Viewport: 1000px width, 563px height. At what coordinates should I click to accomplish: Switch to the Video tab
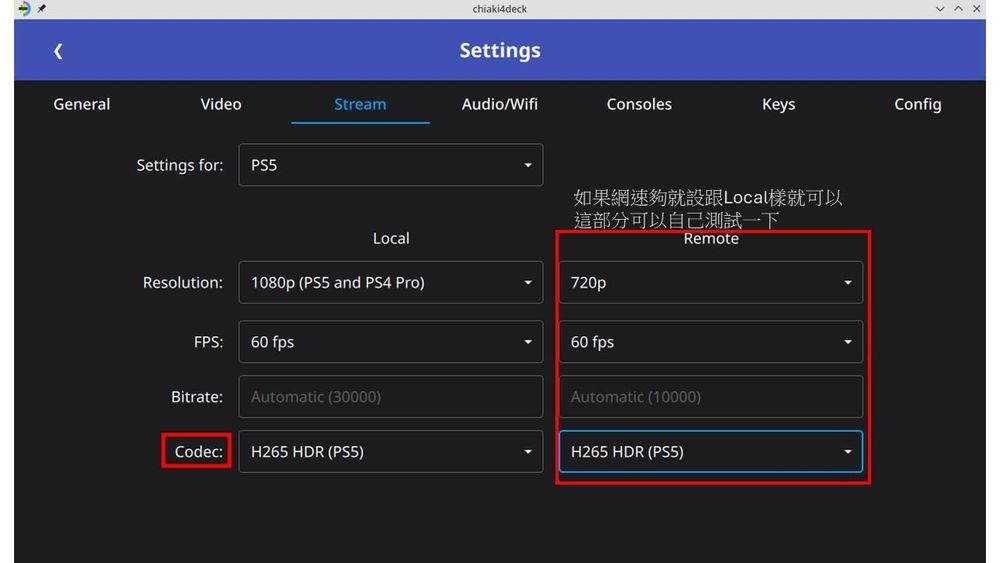pyautogui.click(x=221, y=104)
